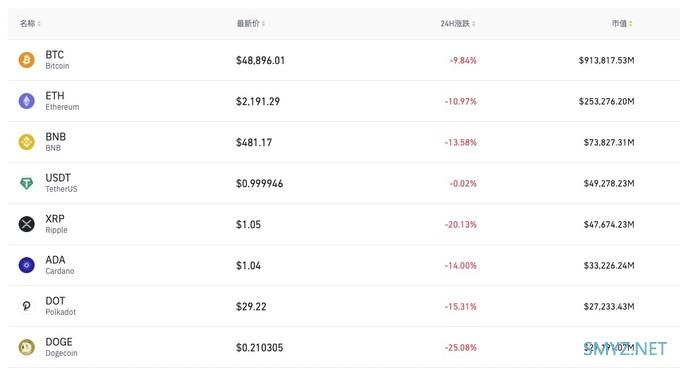This screenshot has height=368, width=680.
Task: Select the Polkadot logo icon
Action: coord(26,306)
